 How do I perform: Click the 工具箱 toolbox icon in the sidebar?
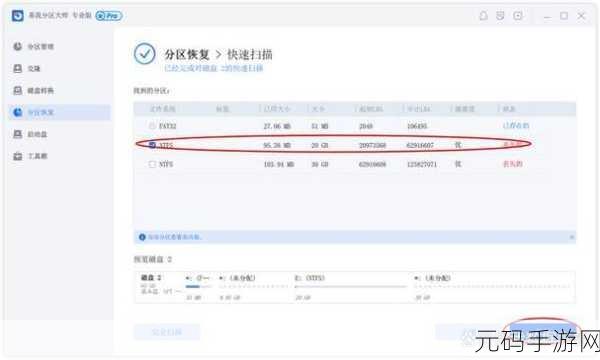(x=18, y=156)
